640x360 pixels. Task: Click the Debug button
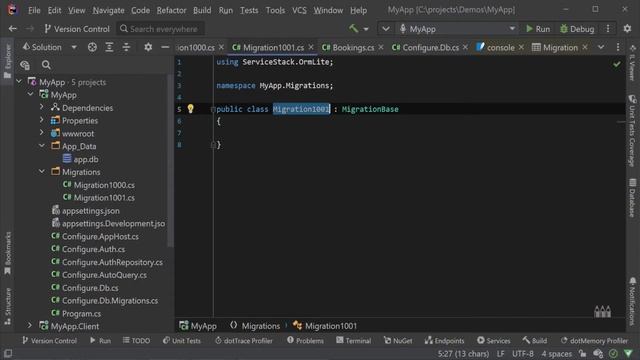point(577,29)
